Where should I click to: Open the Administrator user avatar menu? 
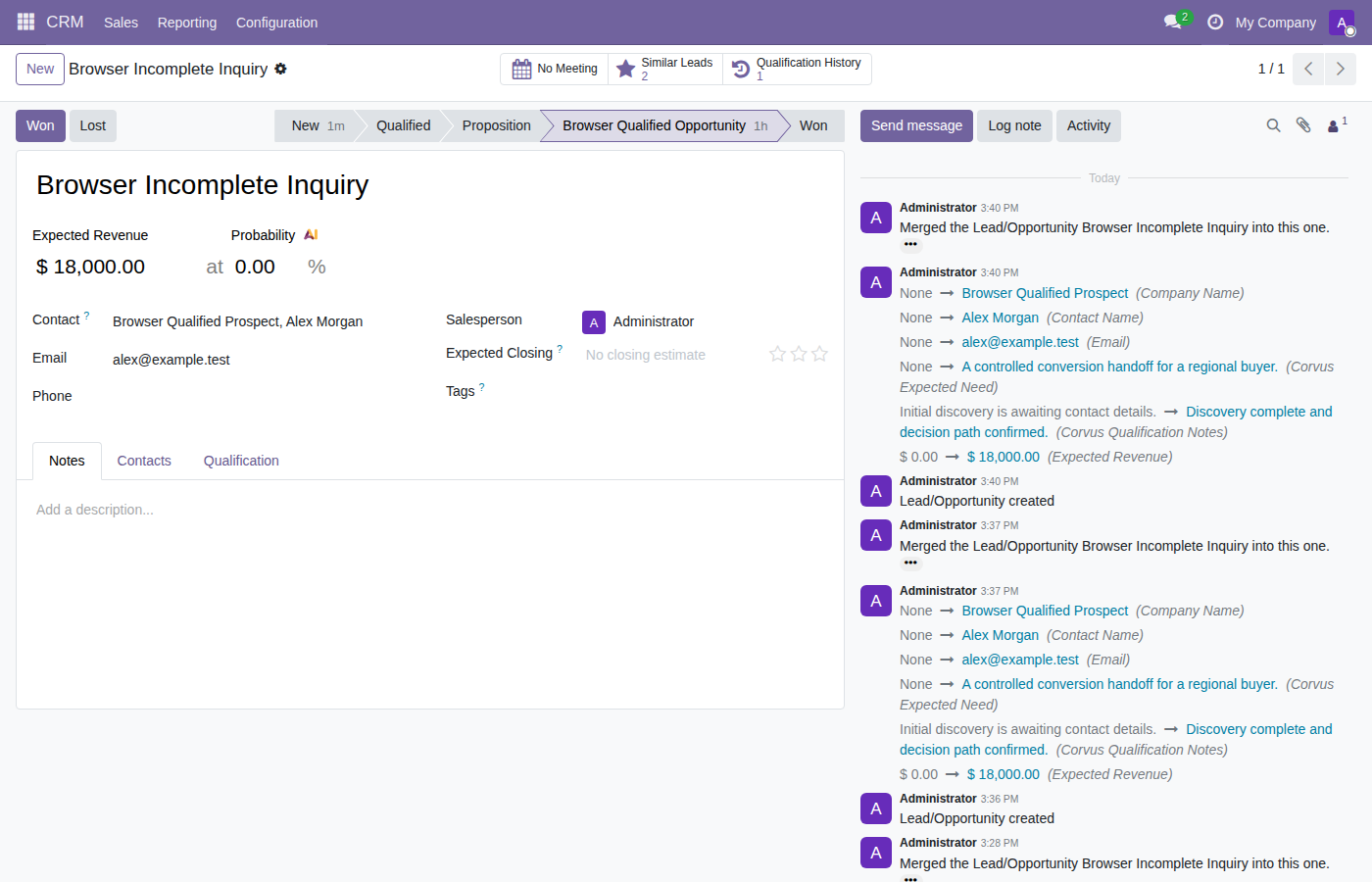(x=1342, y=22)
